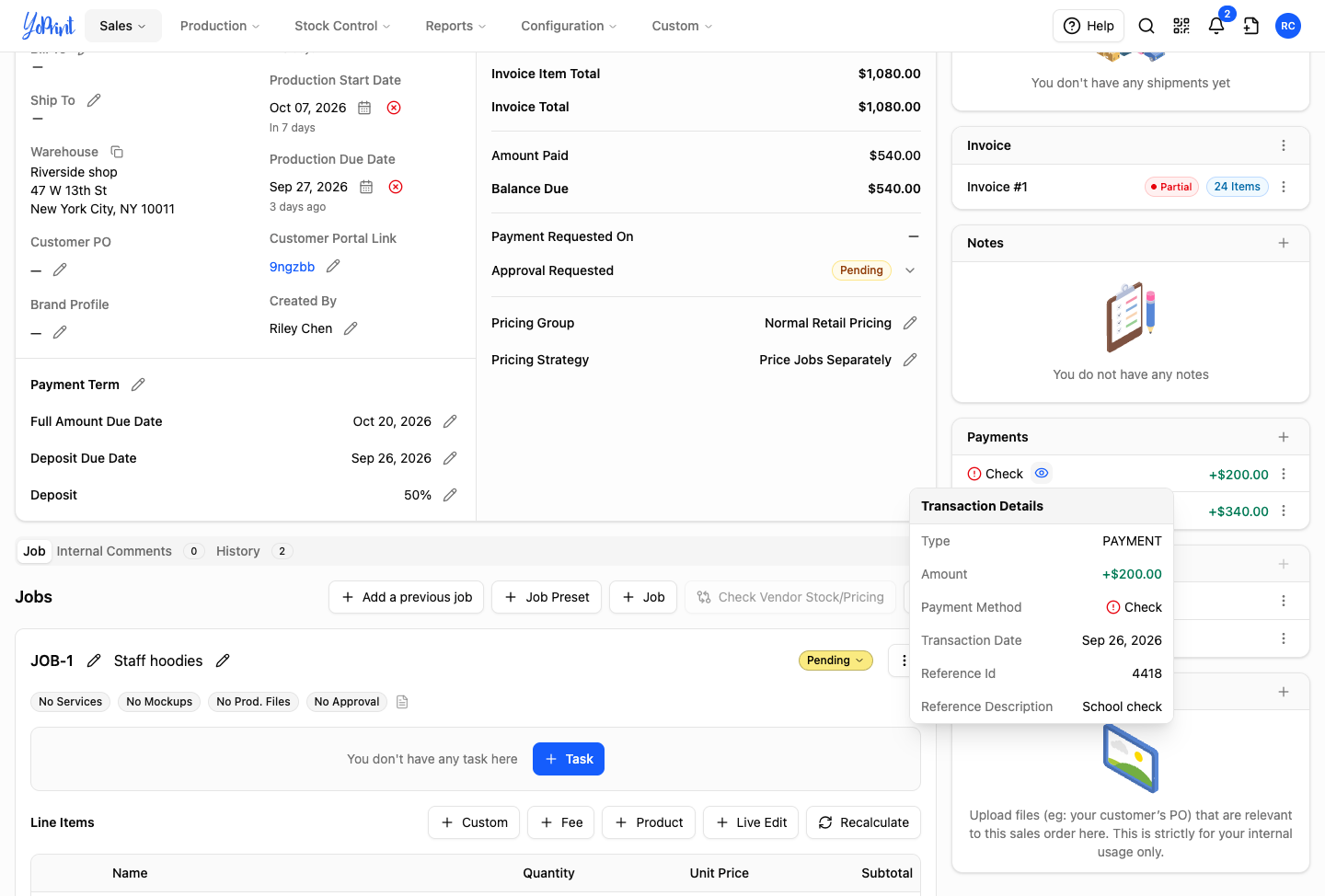The width and height of the screenshot is (1325, 896).
Task: Click the Help button
Action: [x=1089, y=26]
